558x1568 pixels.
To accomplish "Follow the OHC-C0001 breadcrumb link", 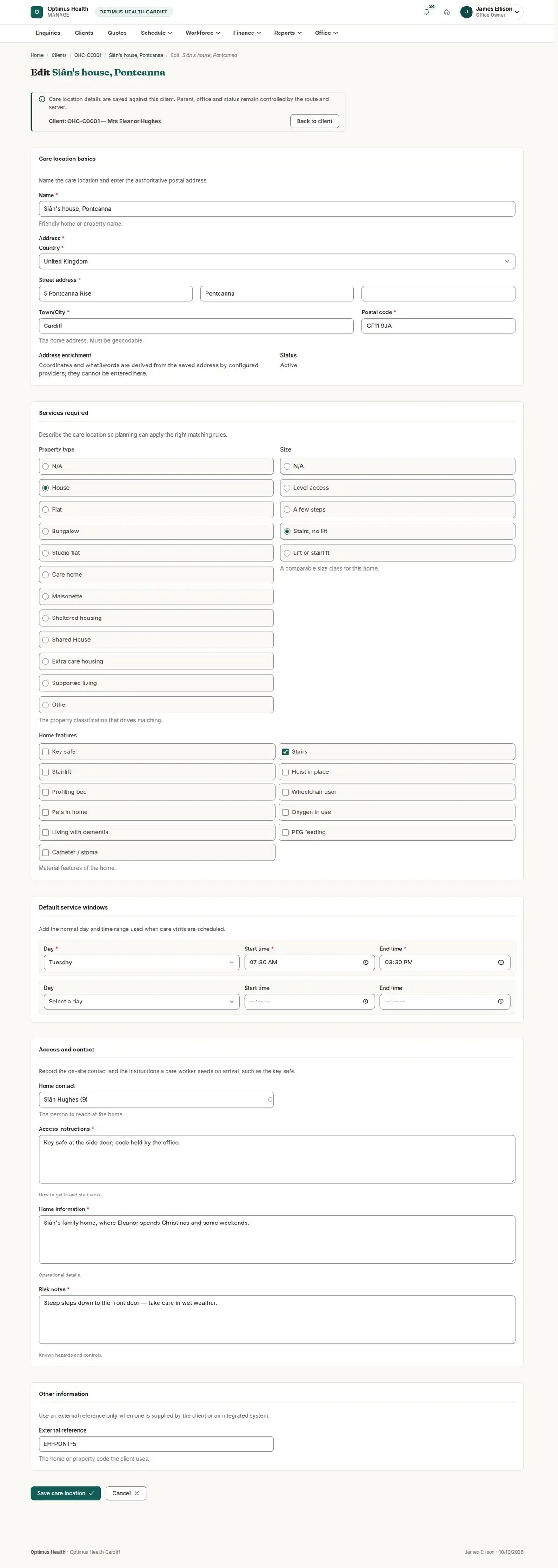I will [87, 55].
